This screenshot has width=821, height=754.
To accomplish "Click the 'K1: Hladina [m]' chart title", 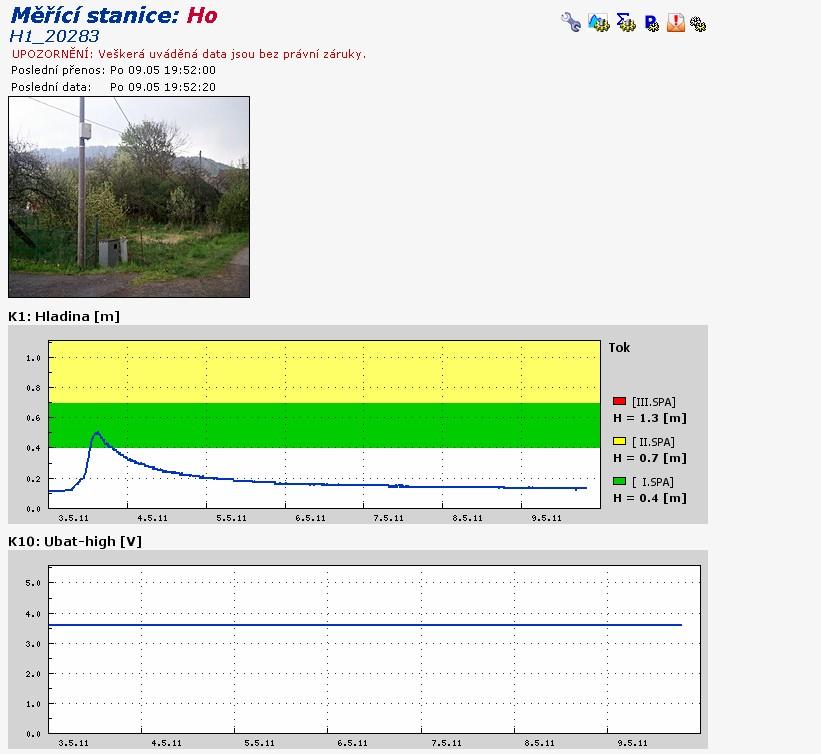I will (64, 316).
